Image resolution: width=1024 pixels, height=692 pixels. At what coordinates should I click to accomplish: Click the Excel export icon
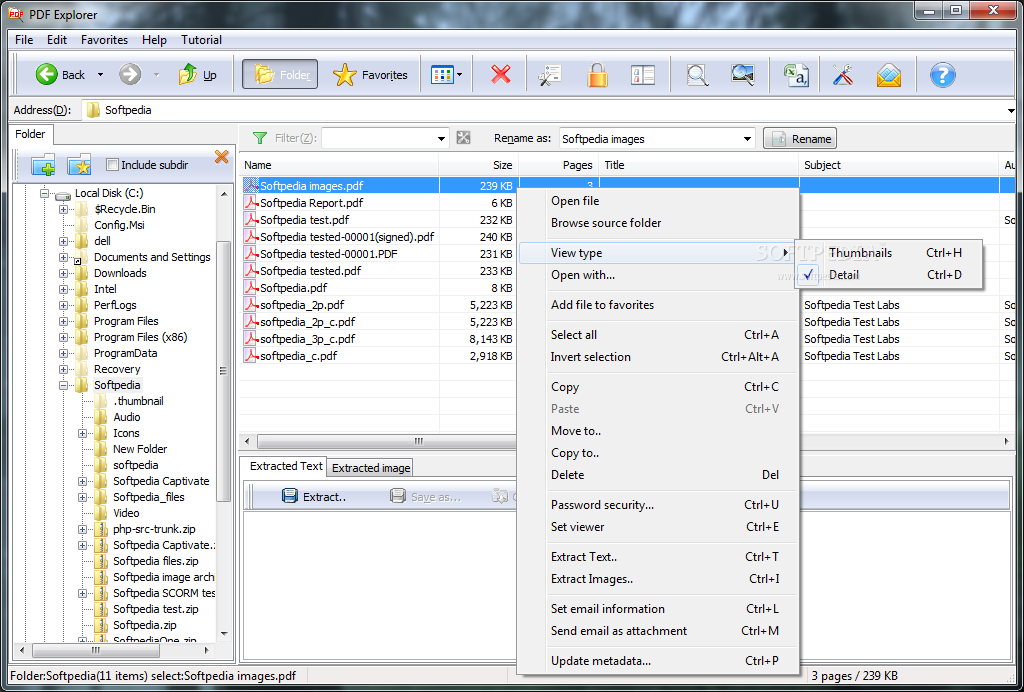(x=797, y=74)
